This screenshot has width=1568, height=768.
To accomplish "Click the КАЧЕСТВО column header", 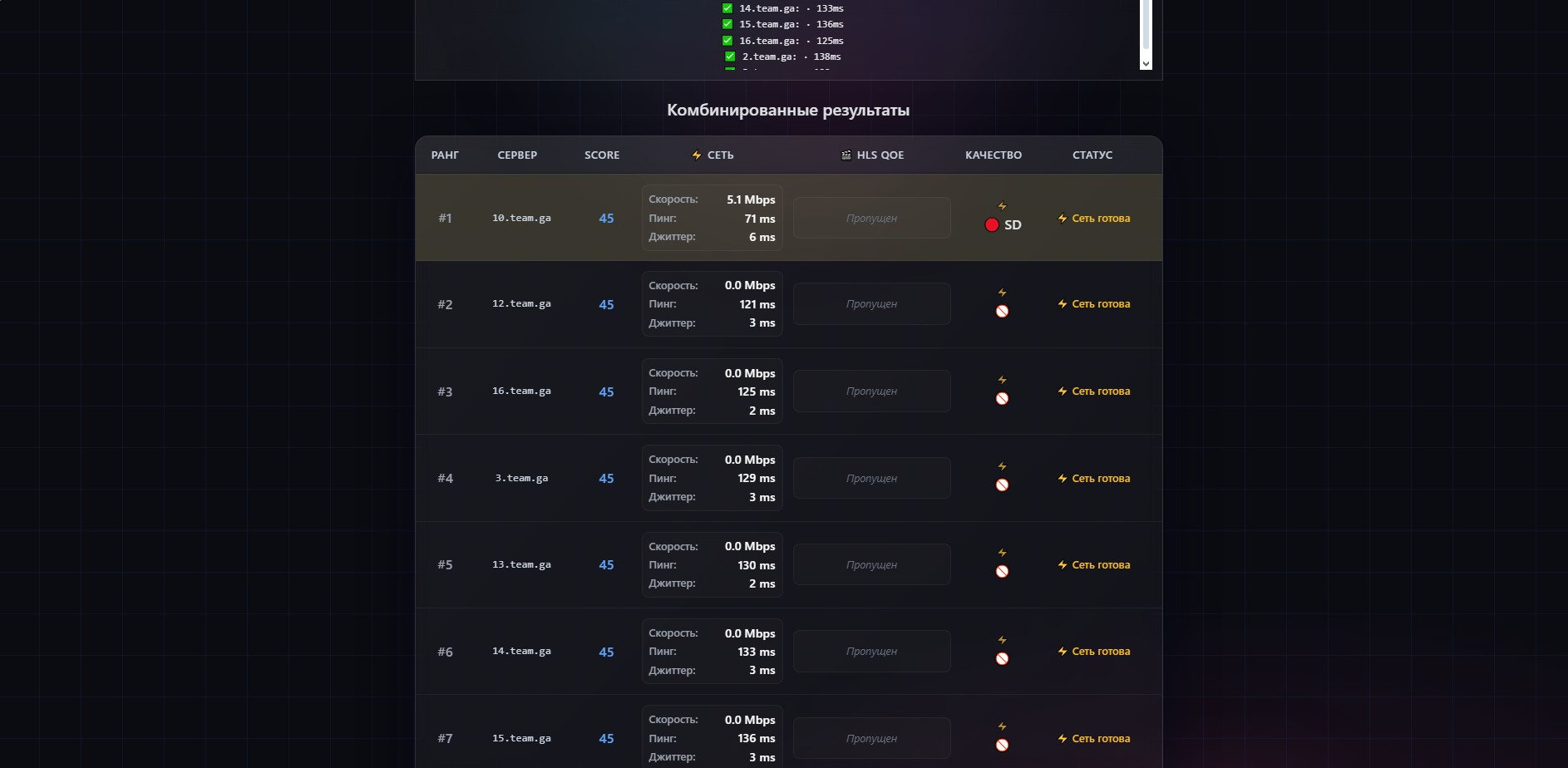I will [994, 155].
